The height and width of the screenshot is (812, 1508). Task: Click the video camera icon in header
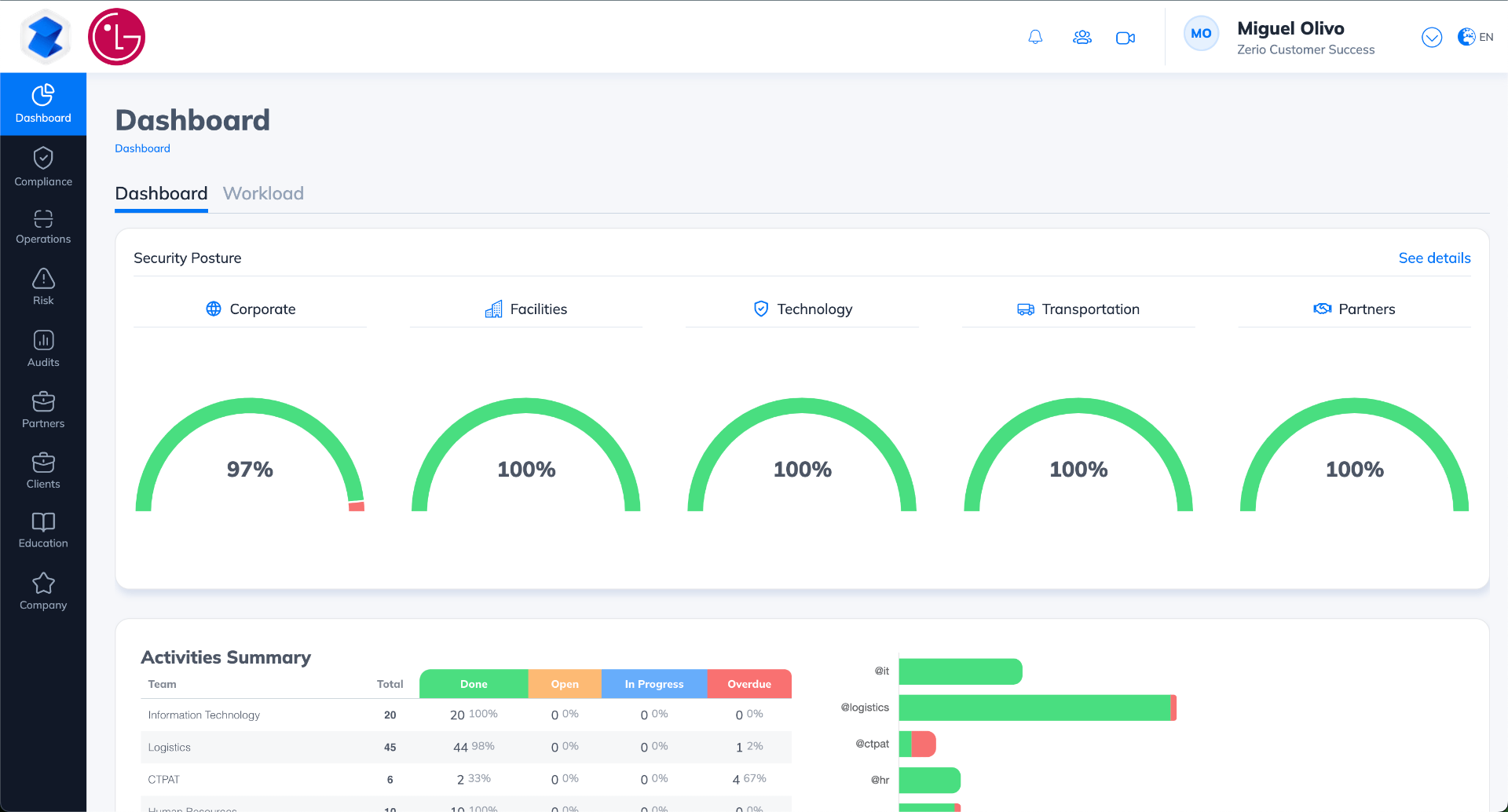point(1126,38)
